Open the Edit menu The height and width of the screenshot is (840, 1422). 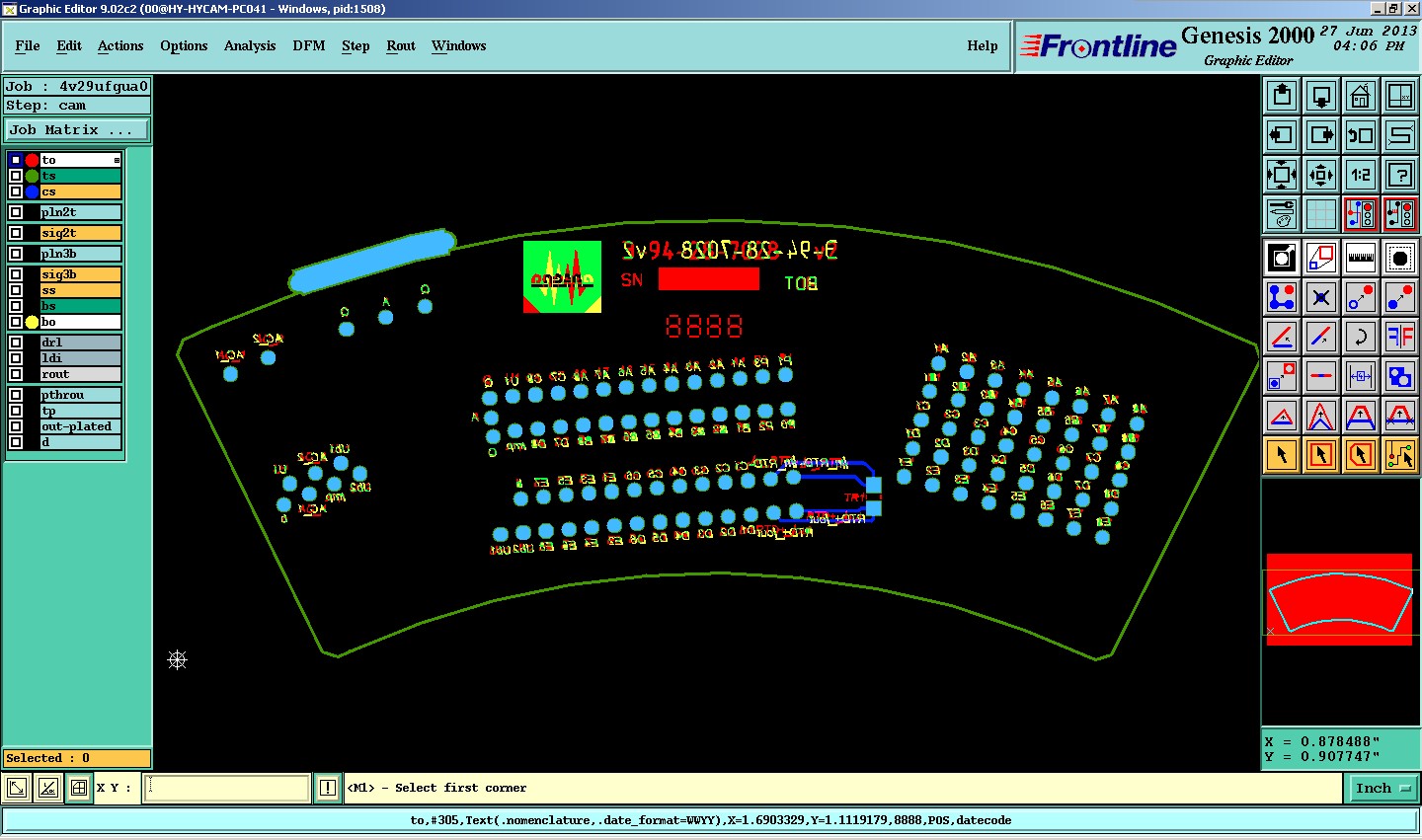(69, 45)
